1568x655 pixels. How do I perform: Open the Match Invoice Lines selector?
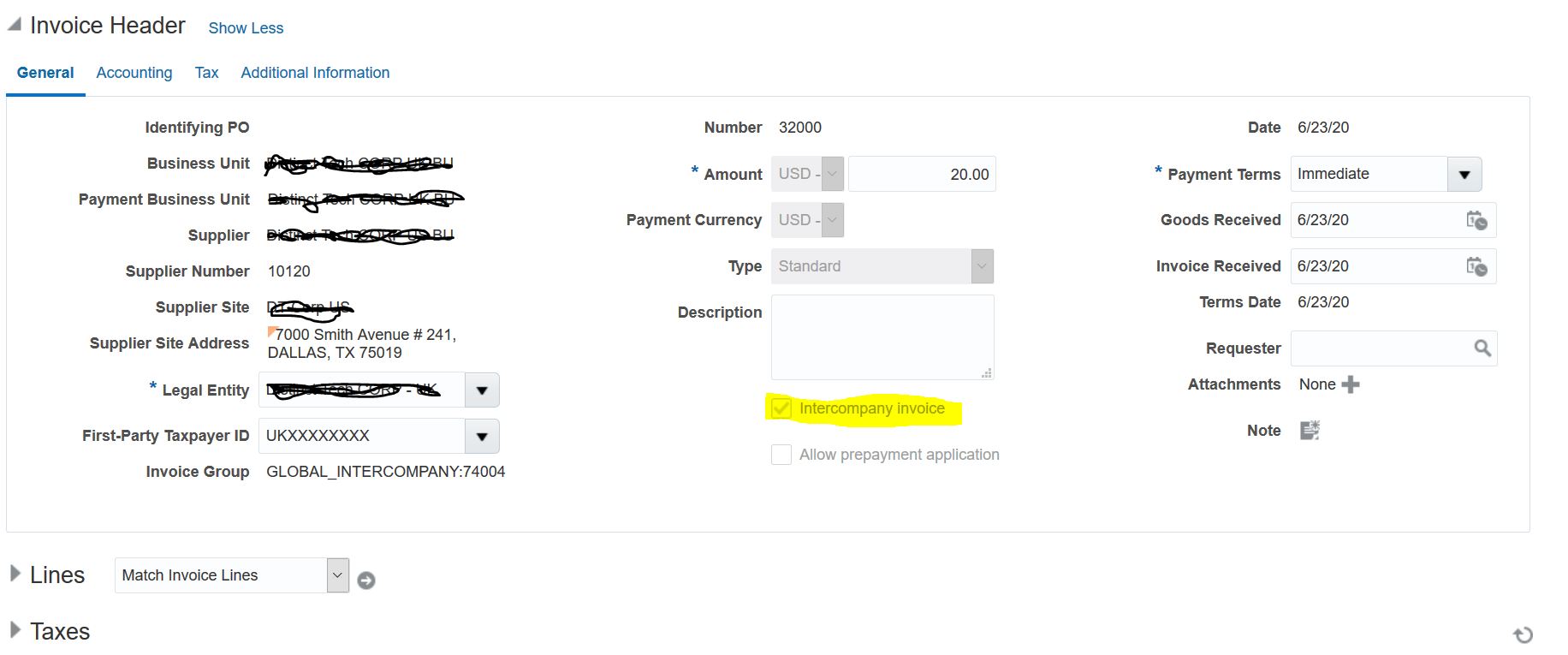click(x=336, y=575)
